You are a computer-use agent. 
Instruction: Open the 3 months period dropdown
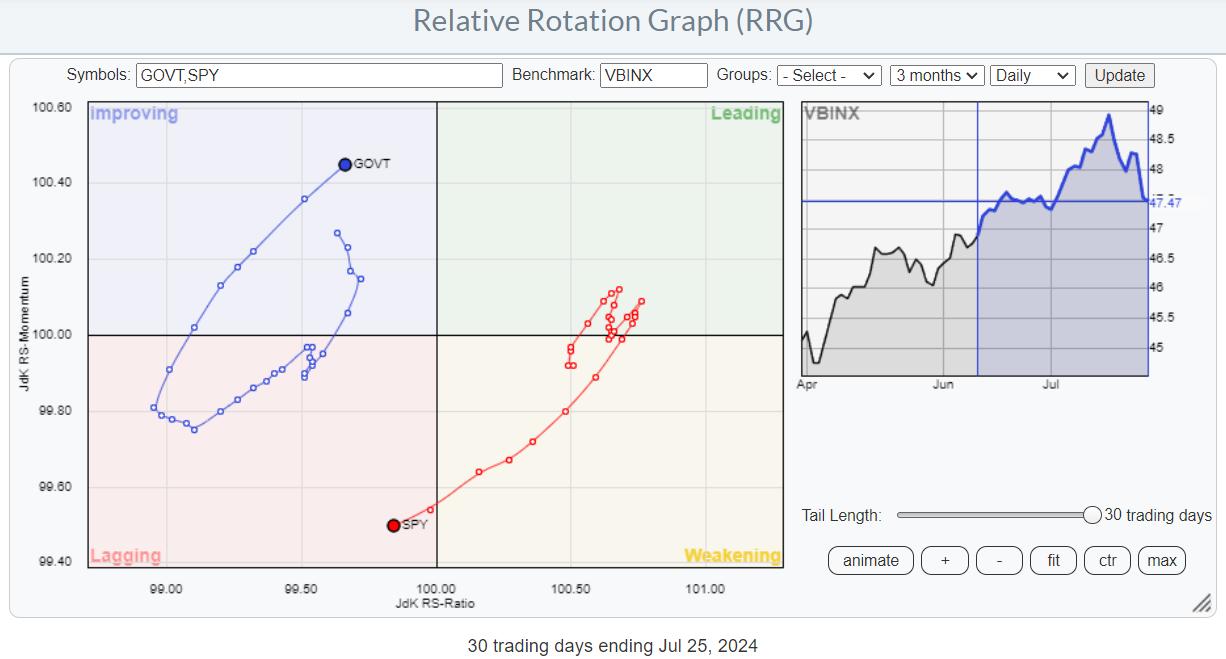click(936, 76)
